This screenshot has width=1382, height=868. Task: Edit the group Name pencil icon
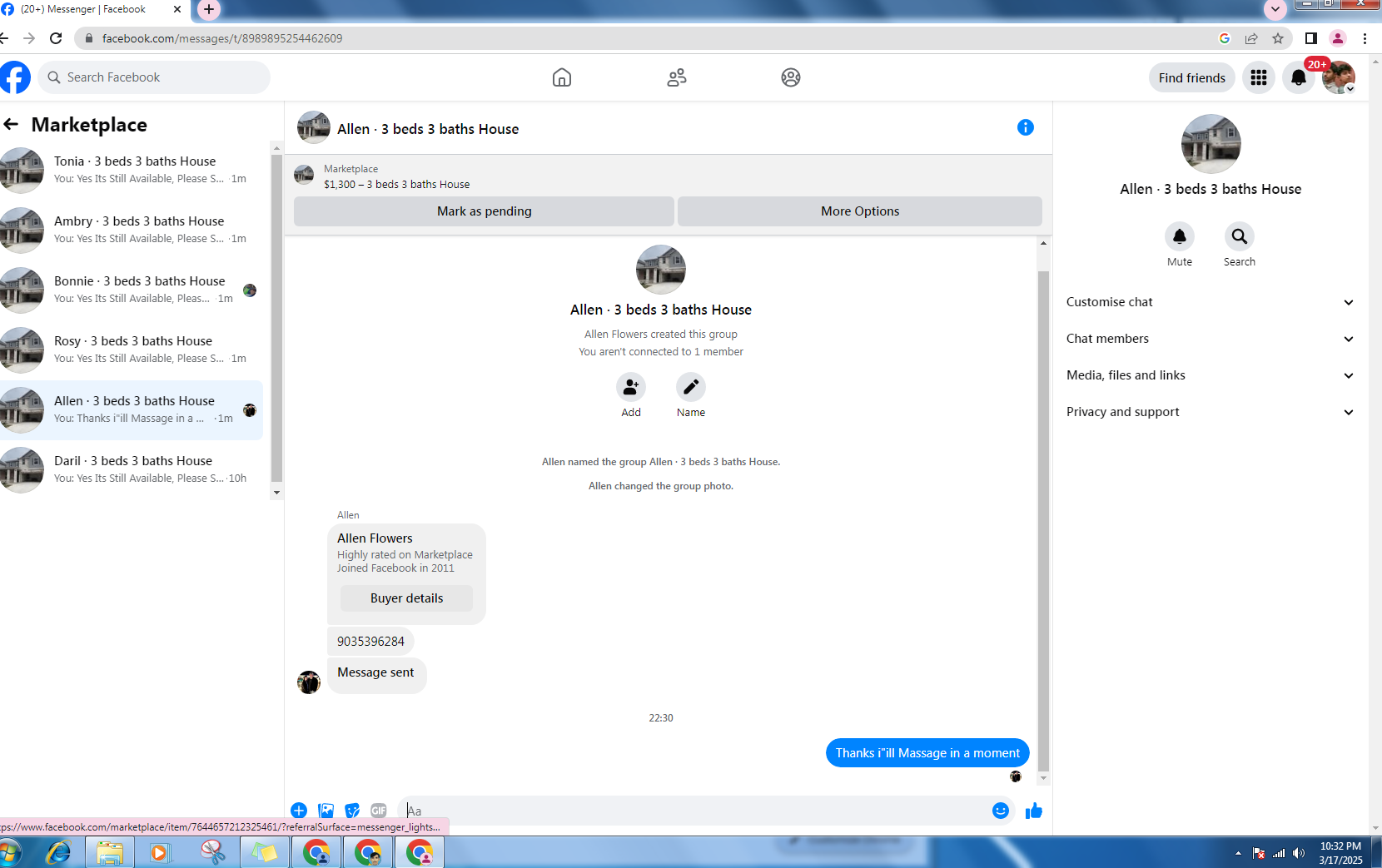pyautogui.click(x=691, y=387)
